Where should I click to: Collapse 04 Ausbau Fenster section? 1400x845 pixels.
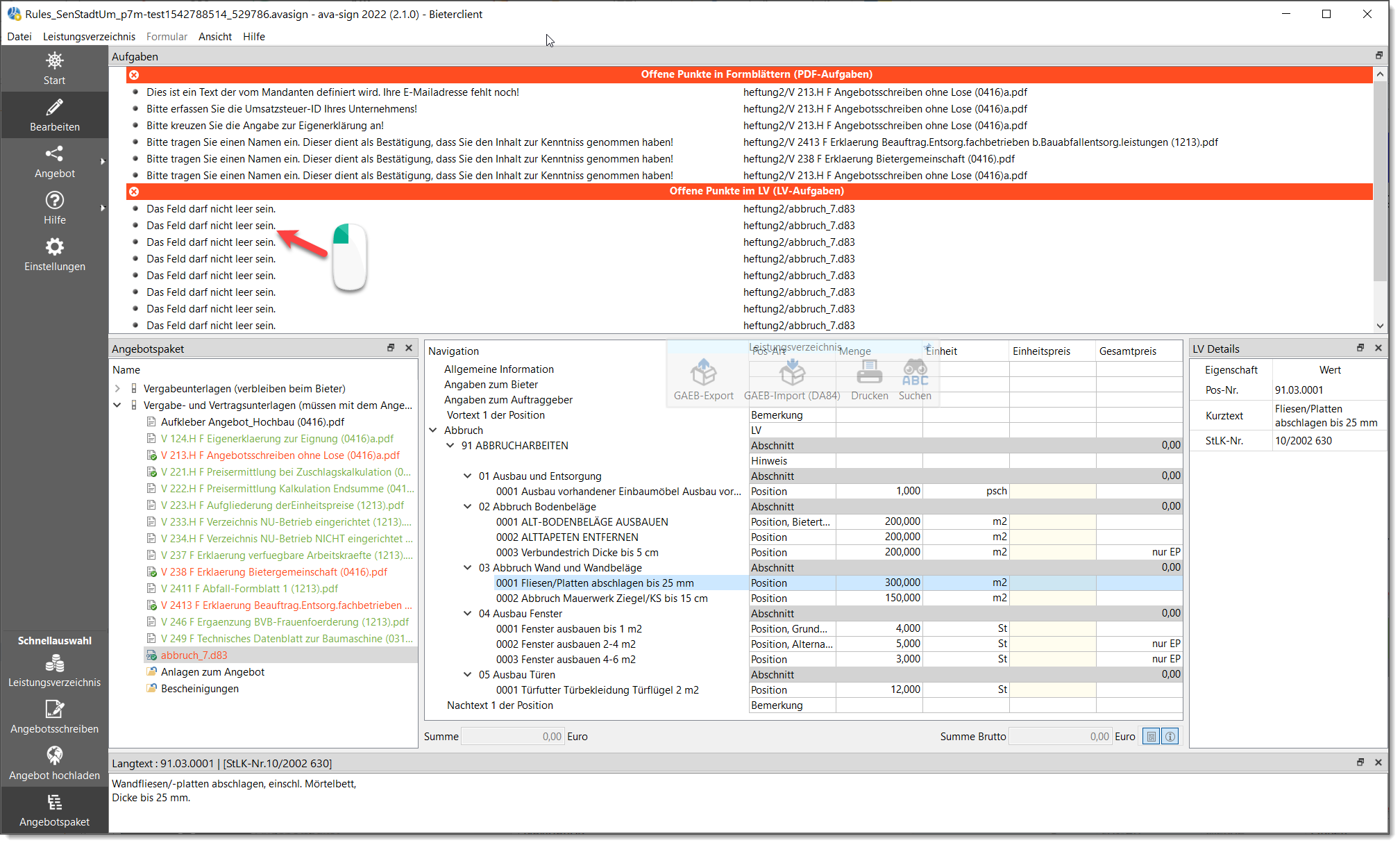[468, 613]
